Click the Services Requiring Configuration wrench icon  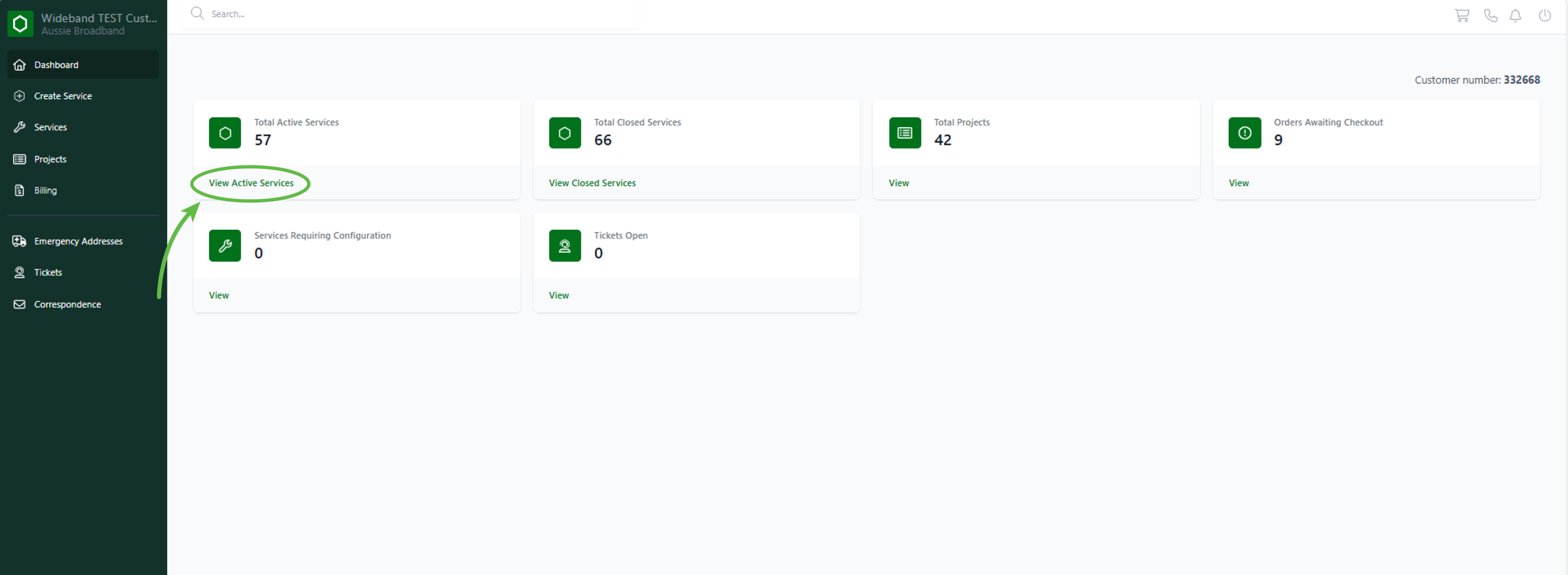click(x=225, y=245)
